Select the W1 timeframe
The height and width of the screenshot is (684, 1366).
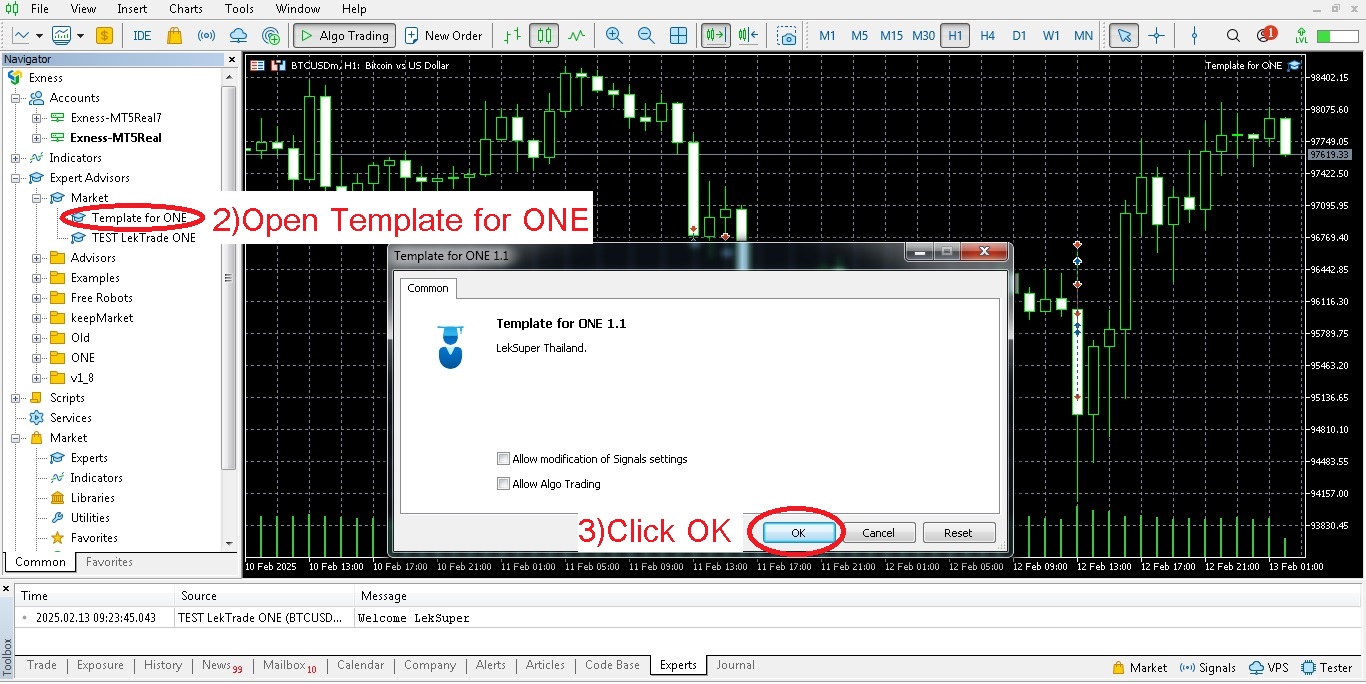coord(1051,36)
